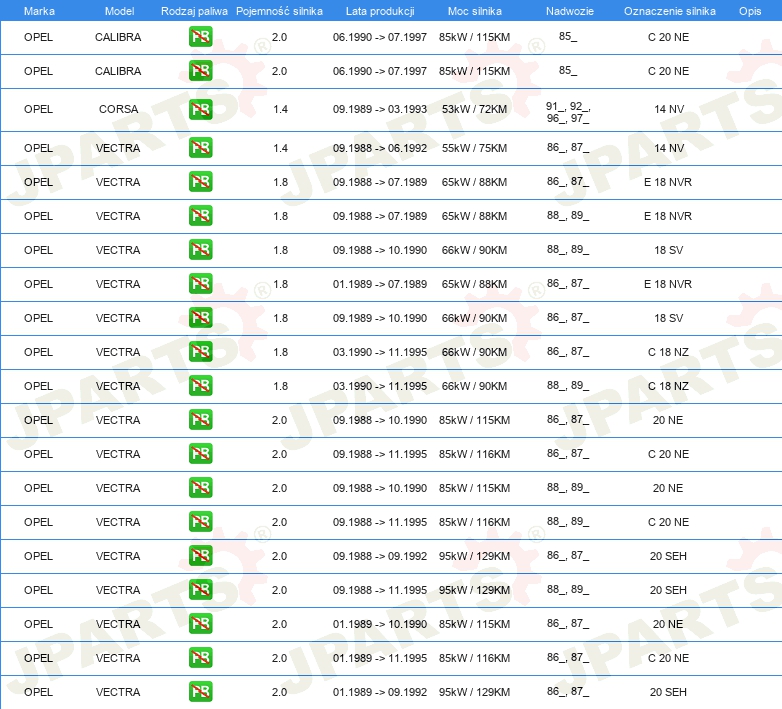782x709 pixels.
Task: Select the date cell 01.1989 -> 07.1989
Action: pyautogui.click(x=380, y=284)
